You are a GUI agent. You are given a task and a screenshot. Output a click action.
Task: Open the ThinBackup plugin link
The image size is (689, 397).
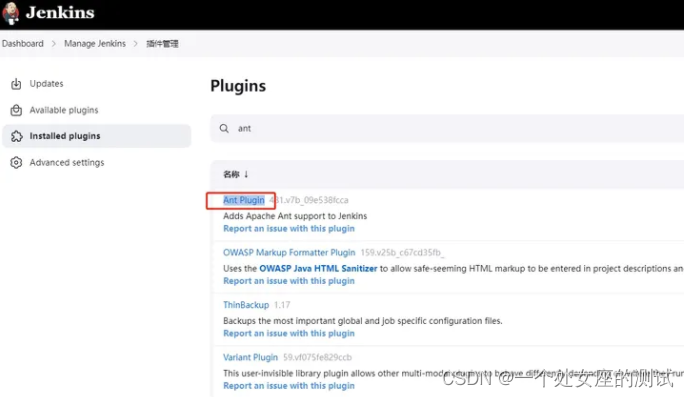[246, 305]
